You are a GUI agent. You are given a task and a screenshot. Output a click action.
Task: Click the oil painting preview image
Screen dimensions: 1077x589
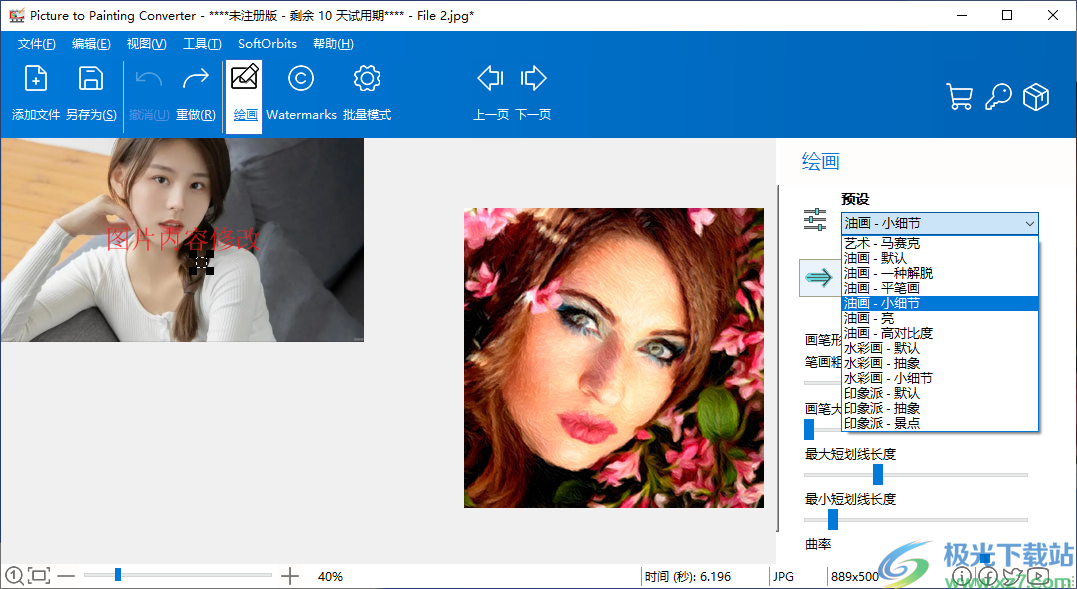[x=613, y=358]
